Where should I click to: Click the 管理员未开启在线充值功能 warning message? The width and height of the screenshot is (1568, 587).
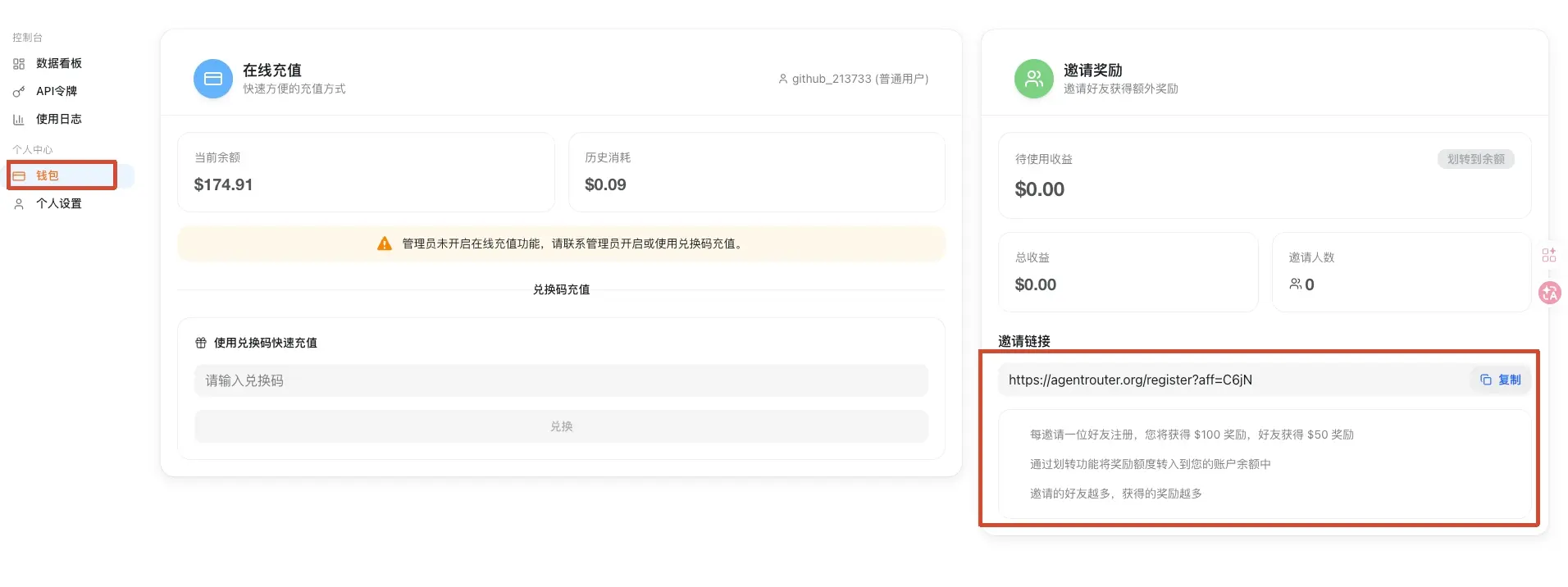(x=574, y=243)
